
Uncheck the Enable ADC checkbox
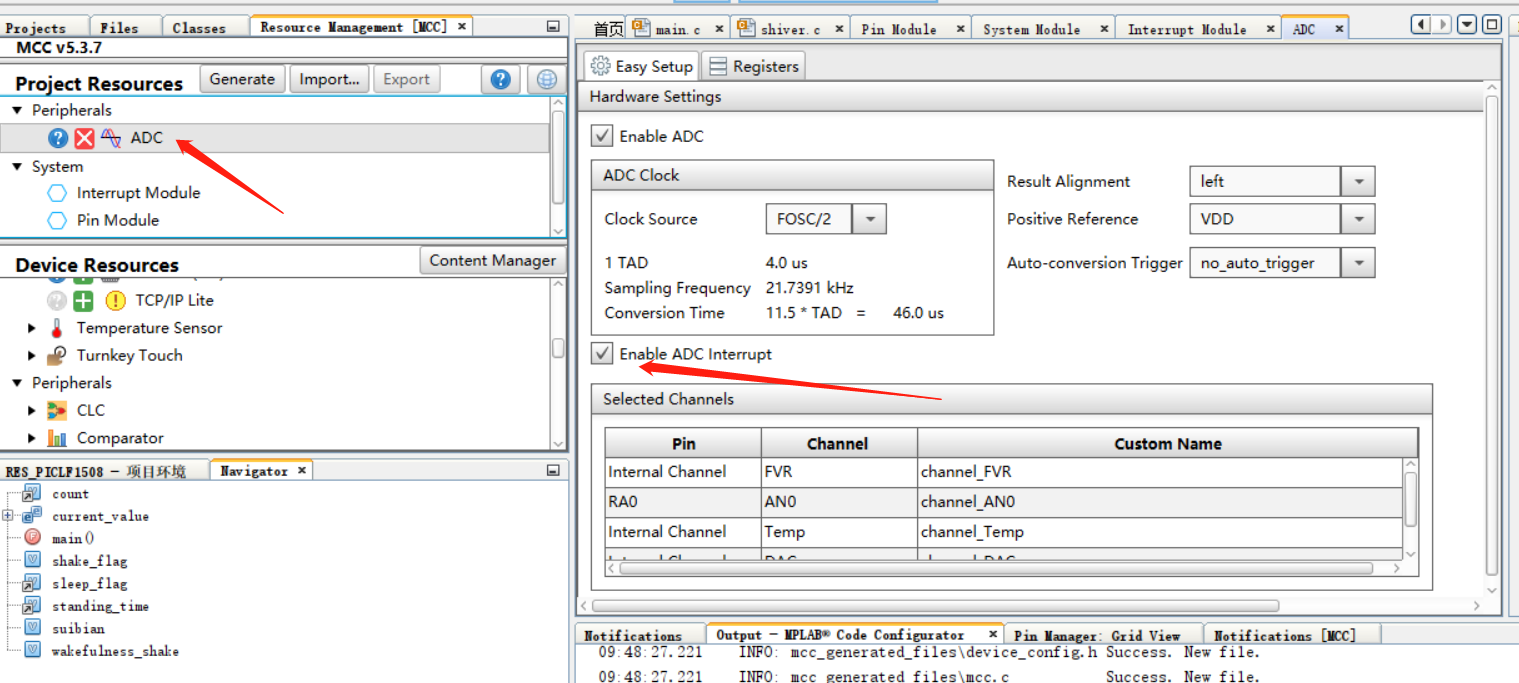[601, 136]
